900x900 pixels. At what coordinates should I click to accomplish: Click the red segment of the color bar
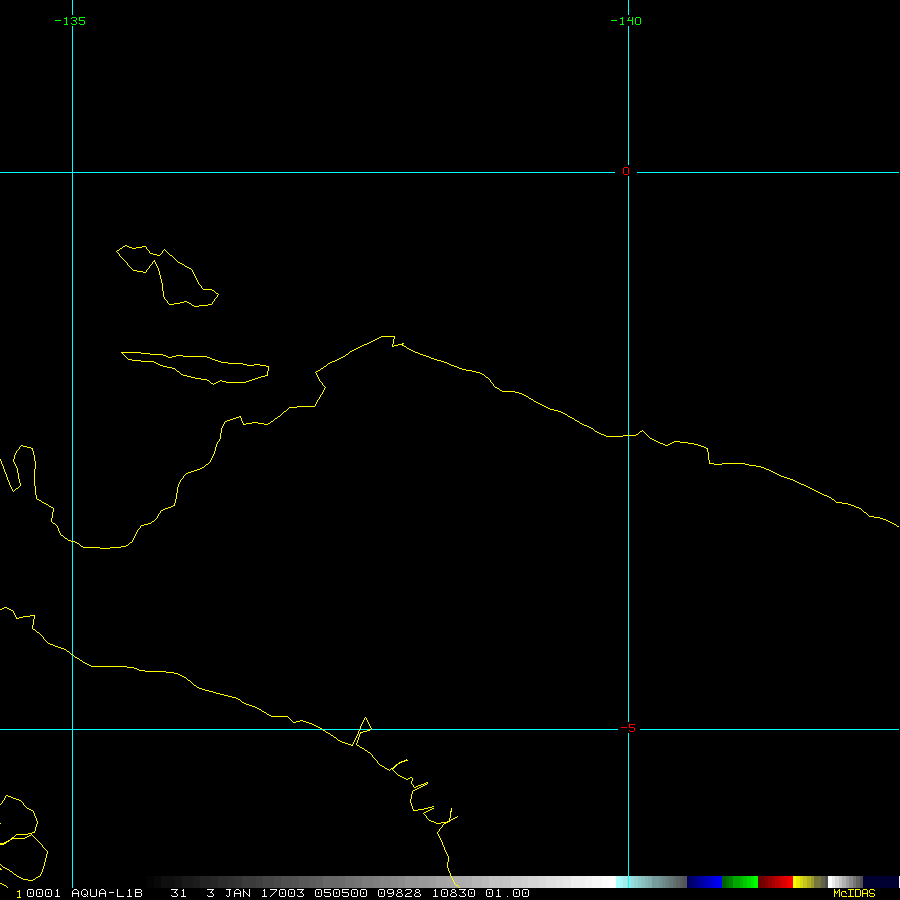775,882
